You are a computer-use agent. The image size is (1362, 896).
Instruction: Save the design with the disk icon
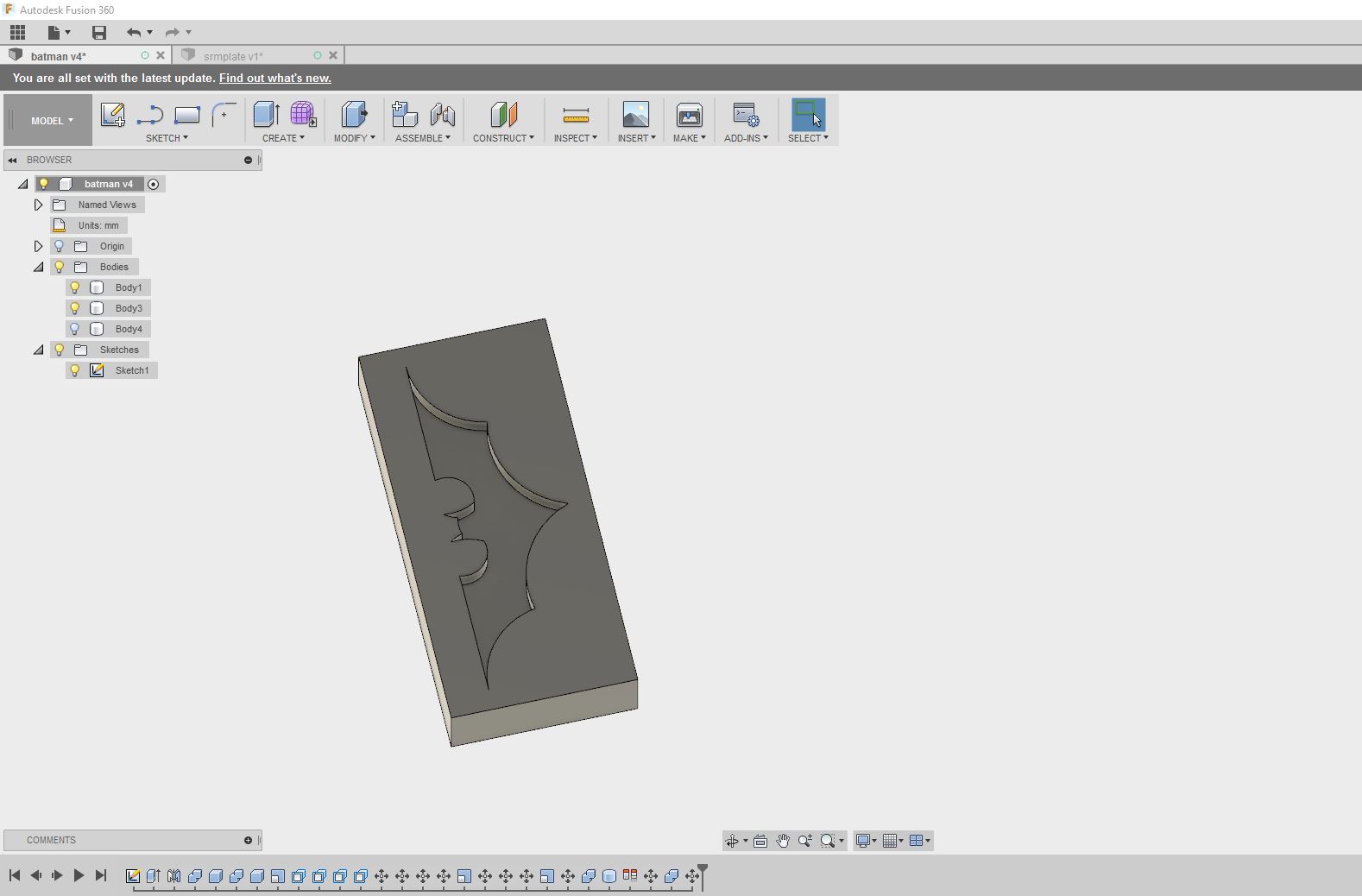tap(99, 33)
